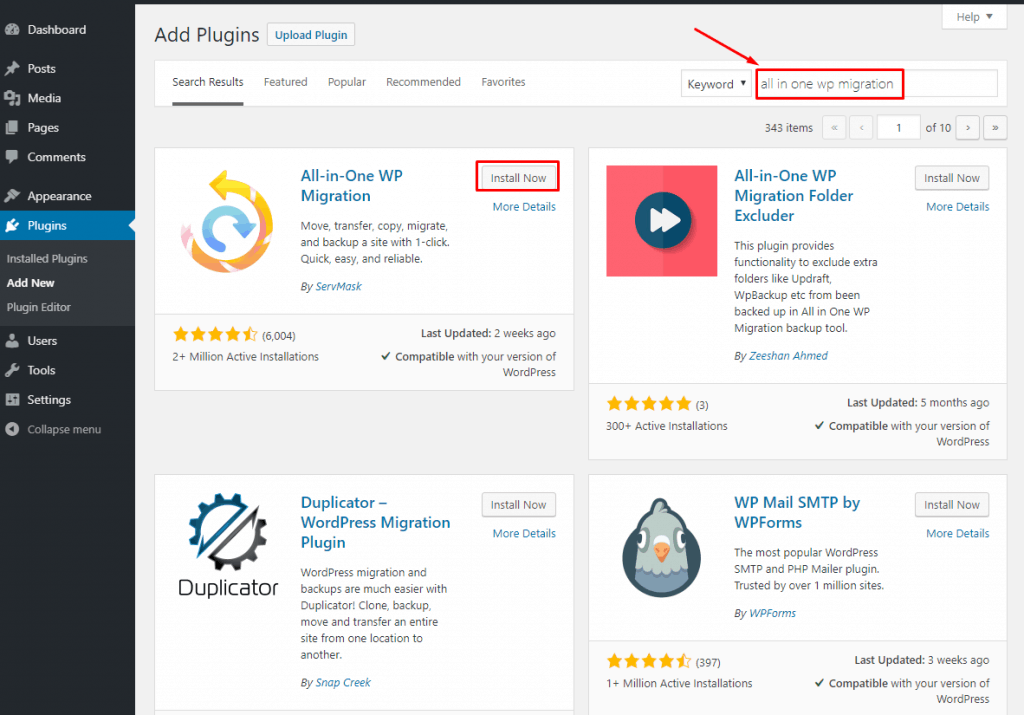The height and width of the screenshot is (715, 1024).
Task: Install WP Mail SMTP by WPForms
Action: coord(952,505)
